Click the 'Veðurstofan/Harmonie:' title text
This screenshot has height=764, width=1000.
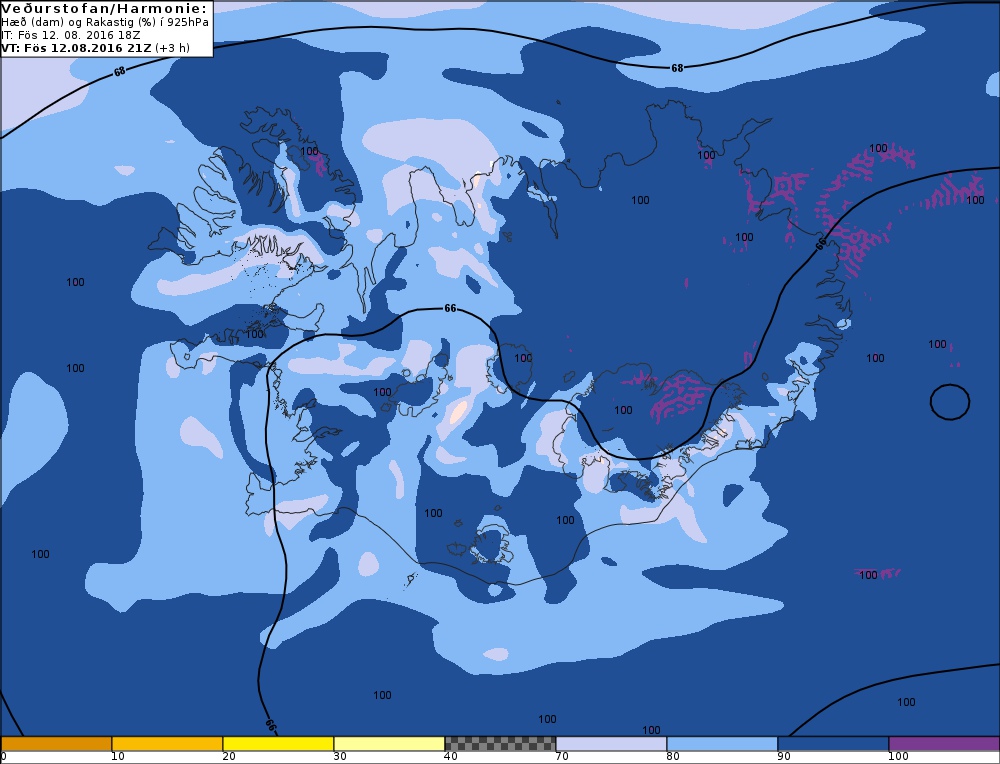click(105, 8)
